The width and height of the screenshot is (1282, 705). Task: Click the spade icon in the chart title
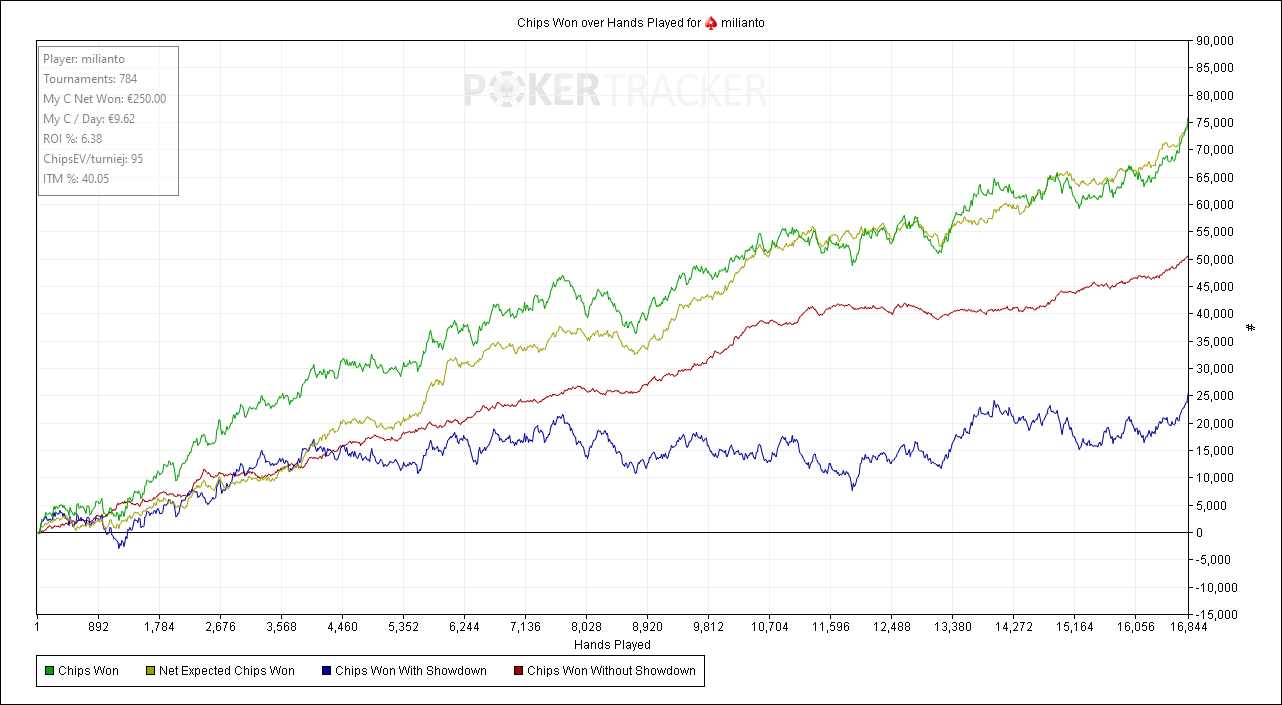tap(711, 22)
